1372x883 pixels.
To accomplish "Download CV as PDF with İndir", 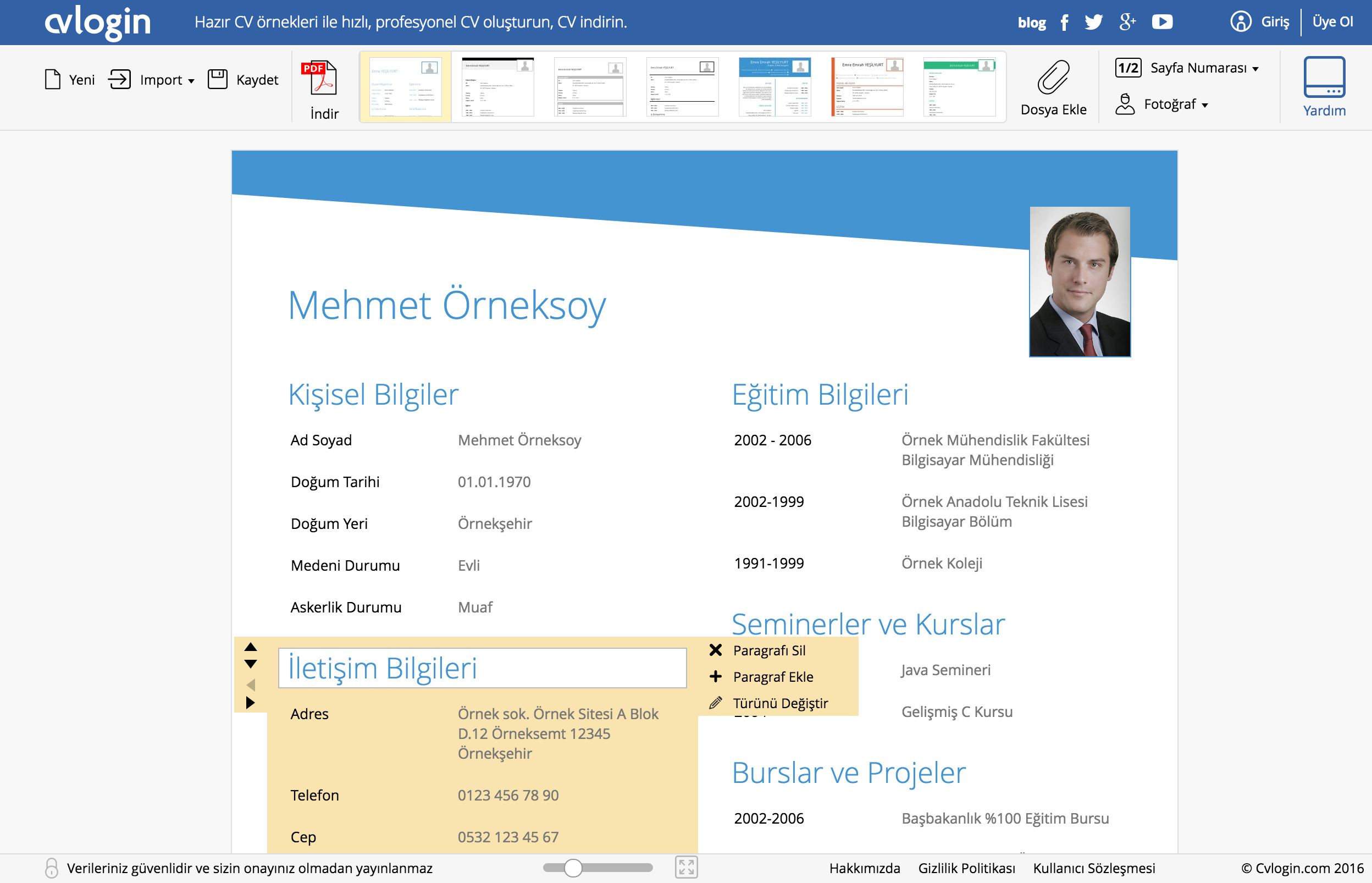I will (324, 90).
